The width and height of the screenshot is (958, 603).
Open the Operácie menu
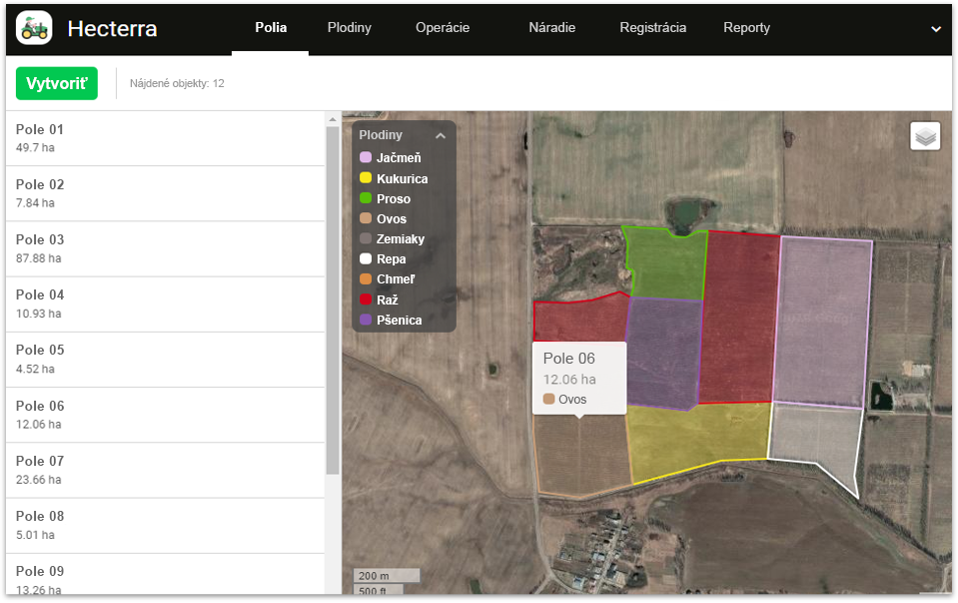point(442,28)
